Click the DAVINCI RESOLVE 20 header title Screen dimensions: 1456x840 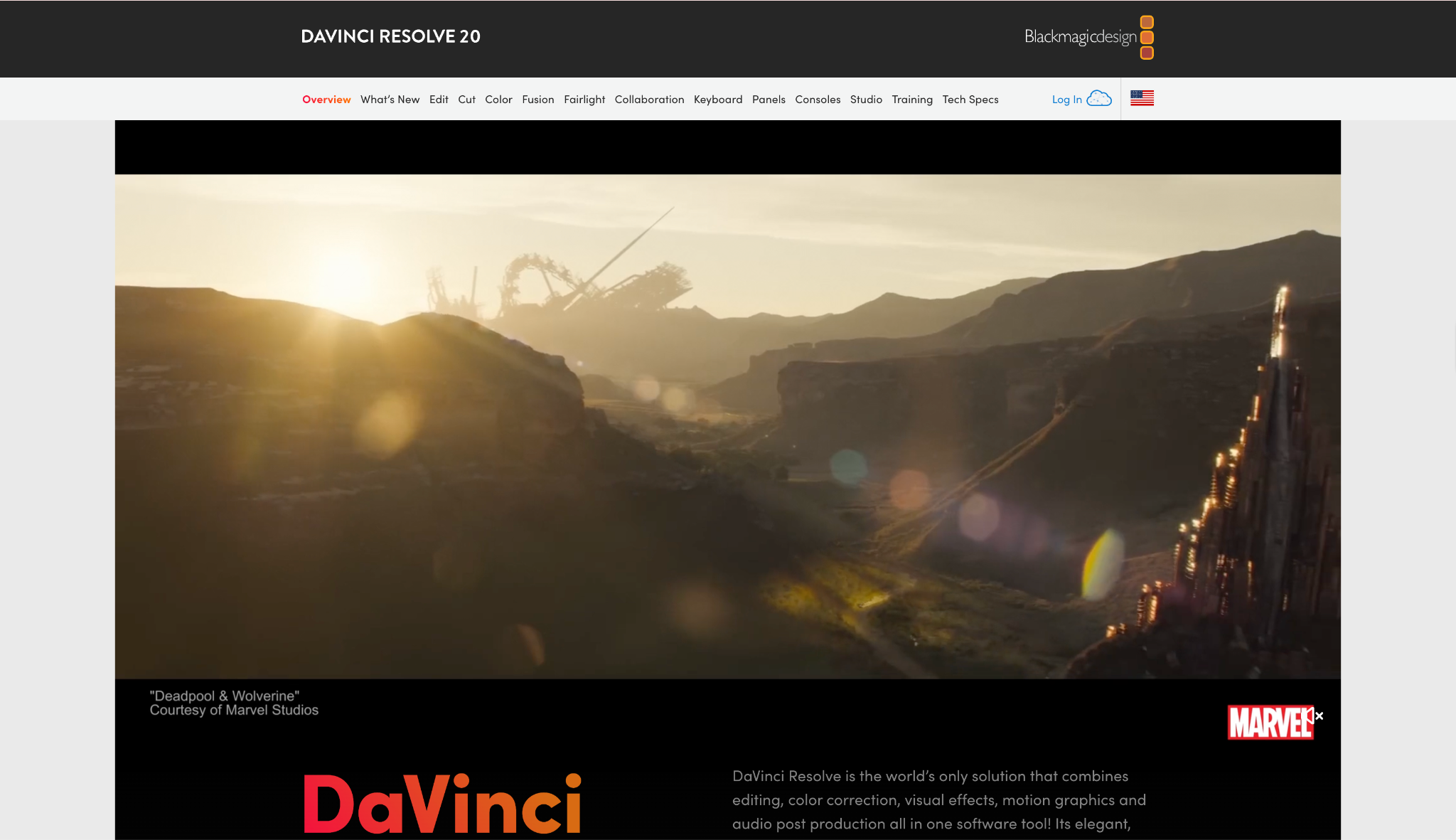390,36
